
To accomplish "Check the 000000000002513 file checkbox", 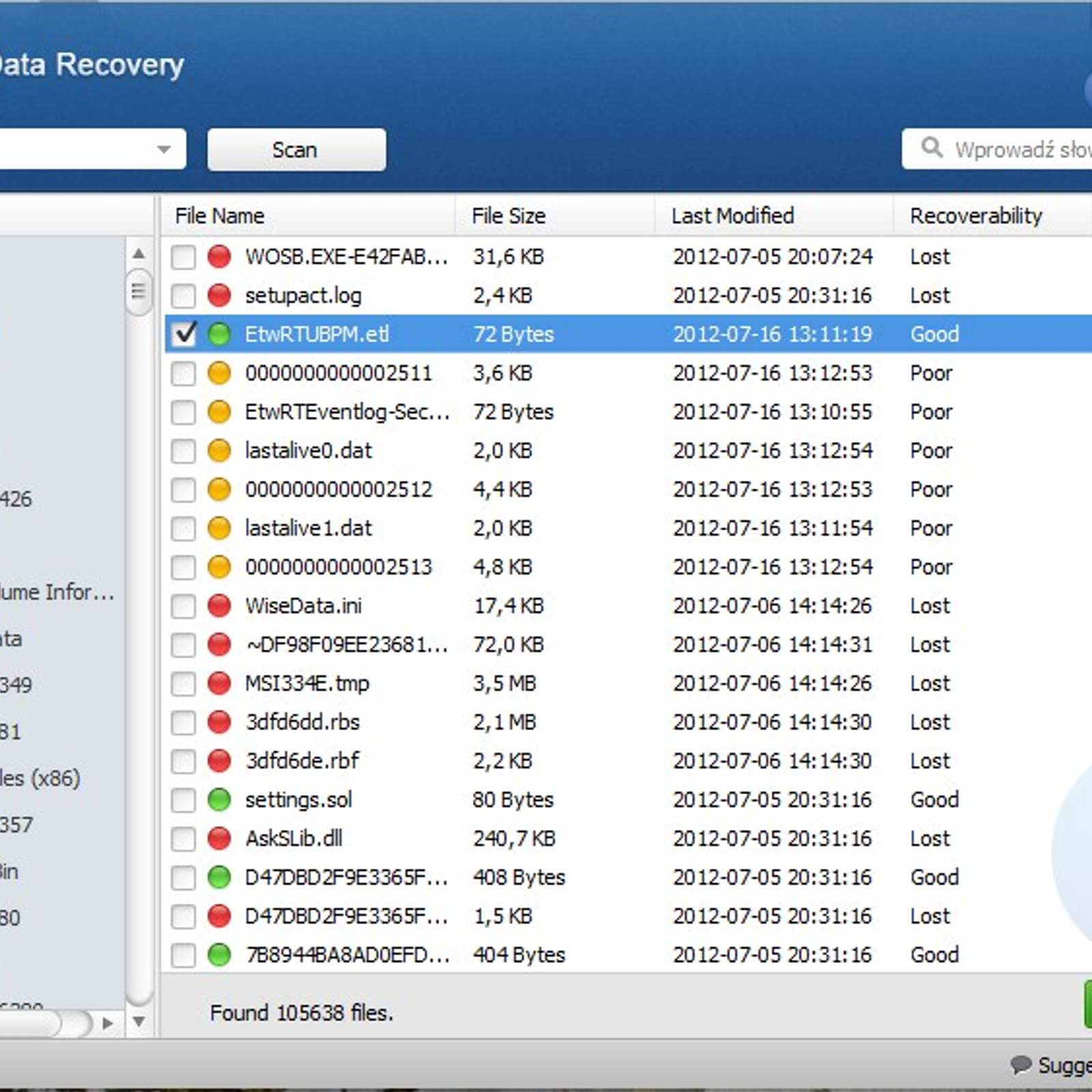I will click(183, 567).
